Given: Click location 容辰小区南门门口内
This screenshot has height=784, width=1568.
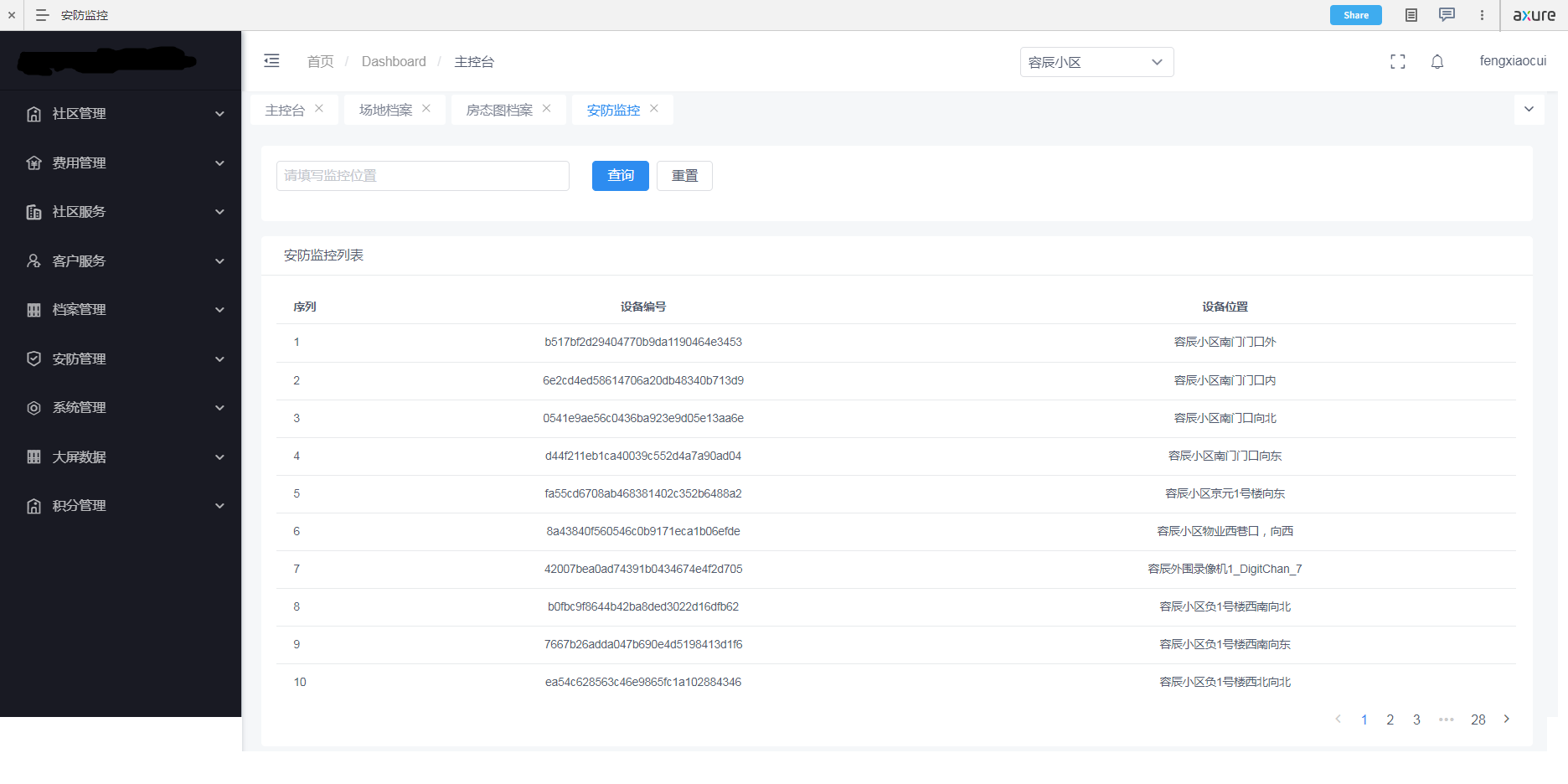Looking at the screenshot, I should 1225,380.
